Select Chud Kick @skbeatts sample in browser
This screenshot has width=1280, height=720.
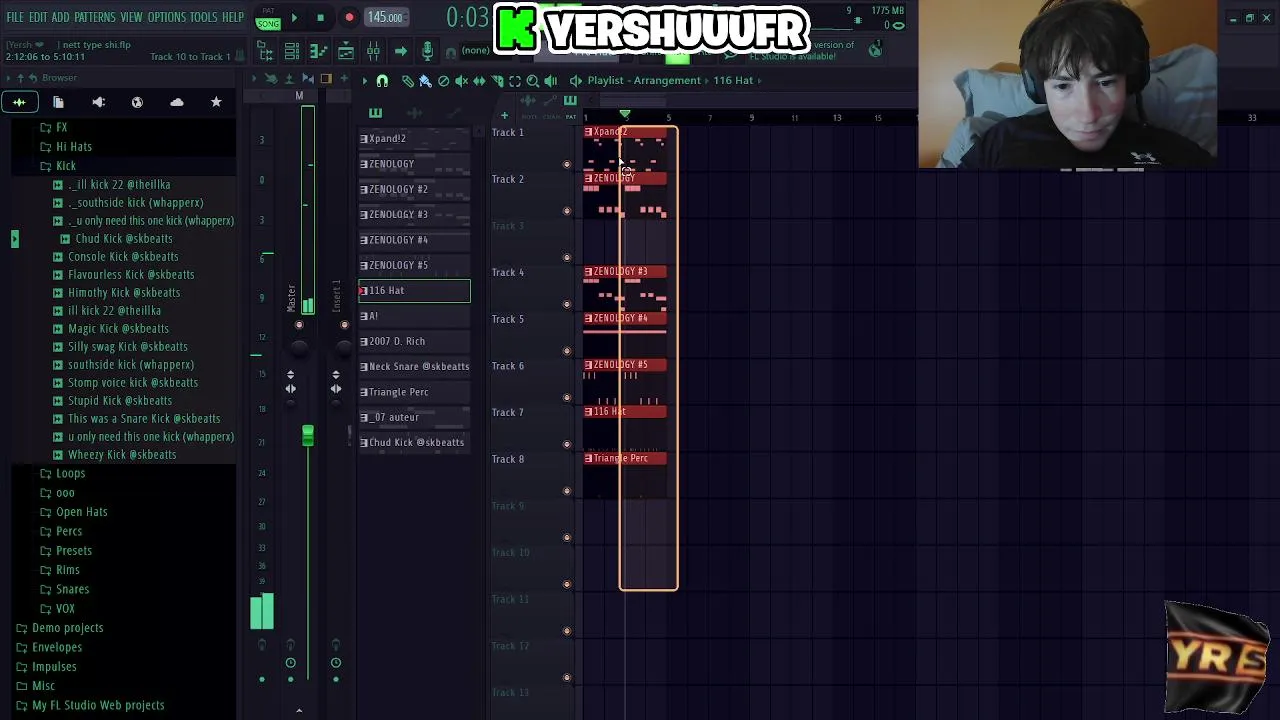(x=124, y=238)
